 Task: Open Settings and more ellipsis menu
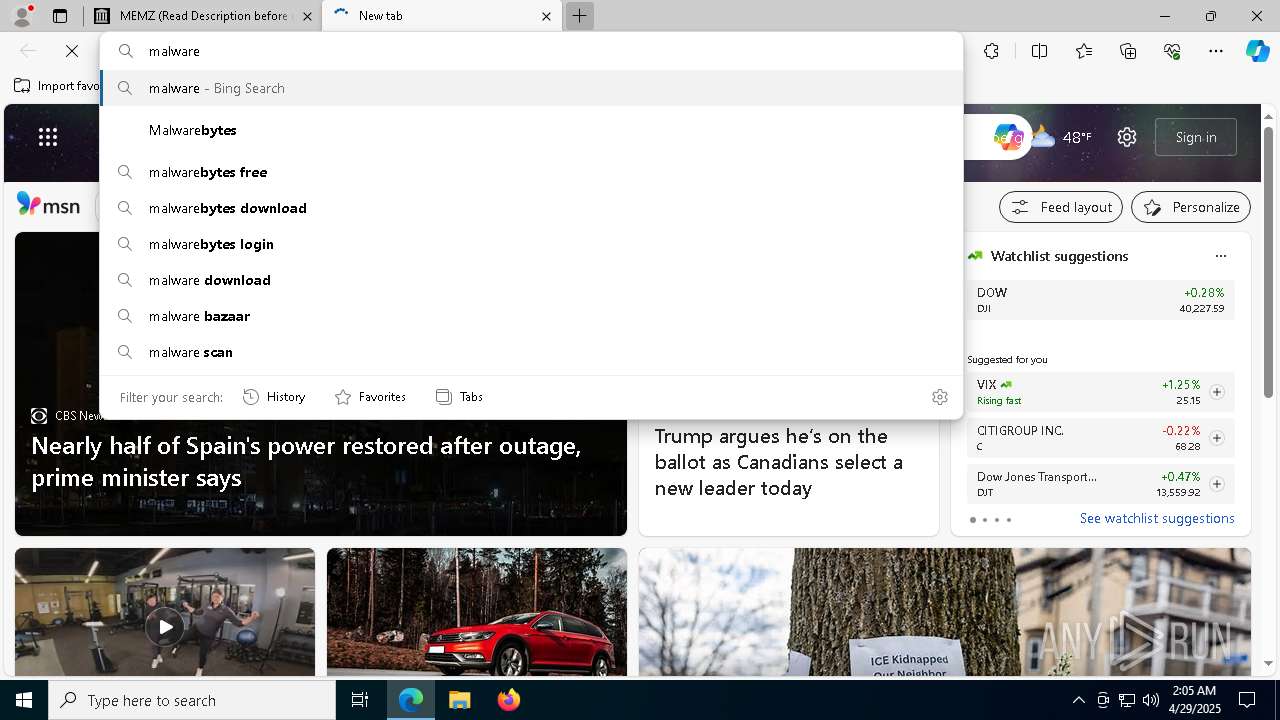click(x=1216, y=51)
